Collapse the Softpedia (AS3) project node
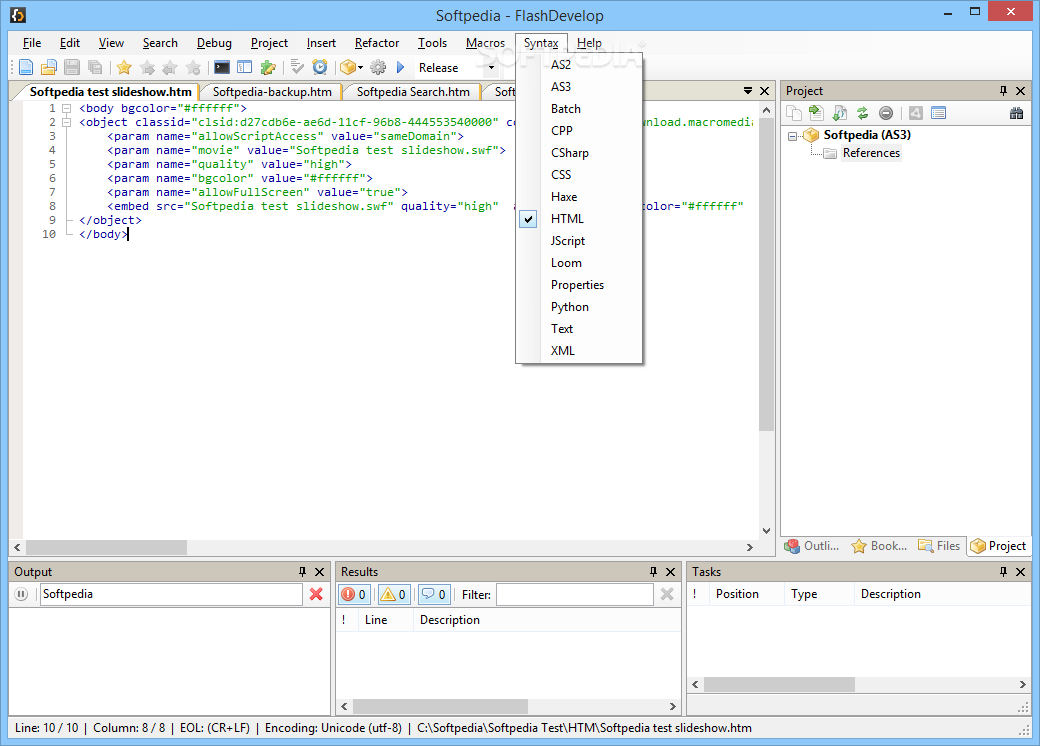The width and height of the screenshot is (1040, 746). [x=793, y=136]
